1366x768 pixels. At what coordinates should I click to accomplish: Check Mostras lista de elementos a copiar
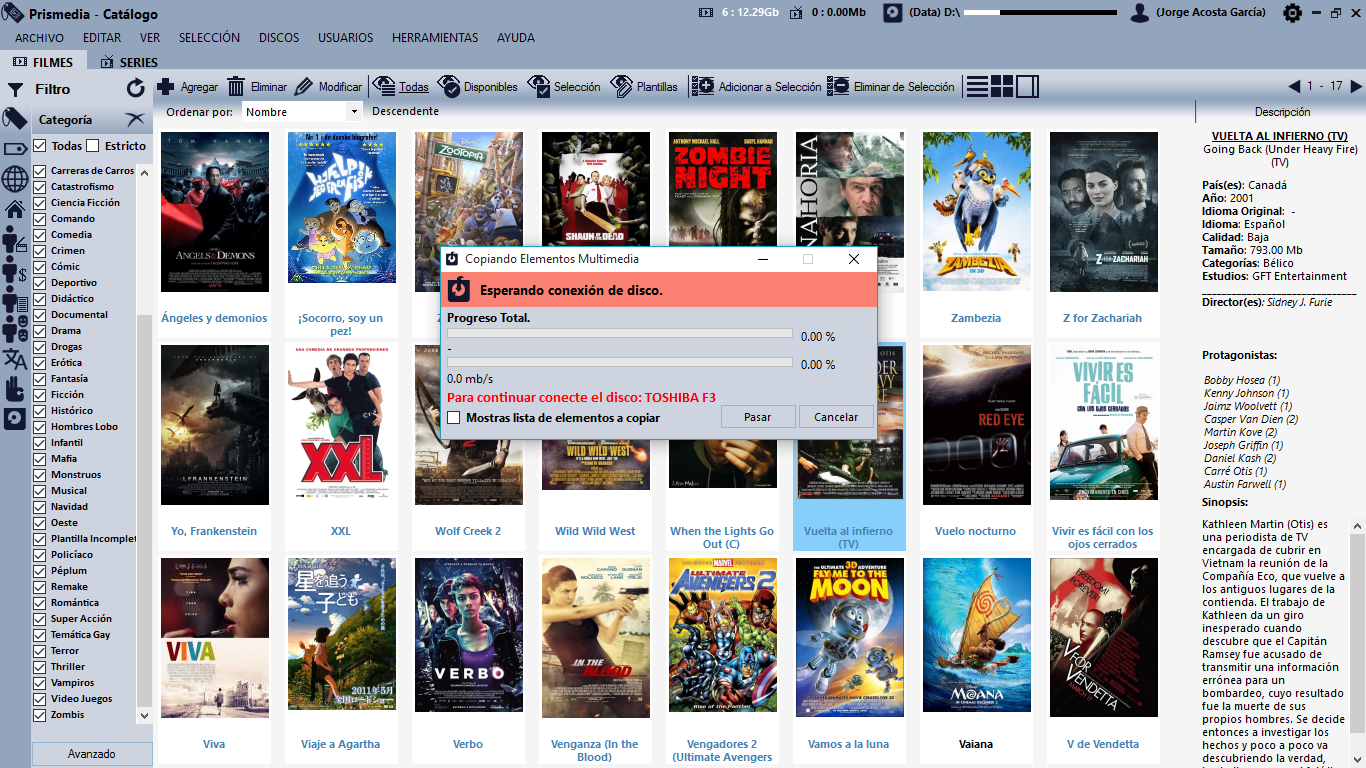click(454, 418)
